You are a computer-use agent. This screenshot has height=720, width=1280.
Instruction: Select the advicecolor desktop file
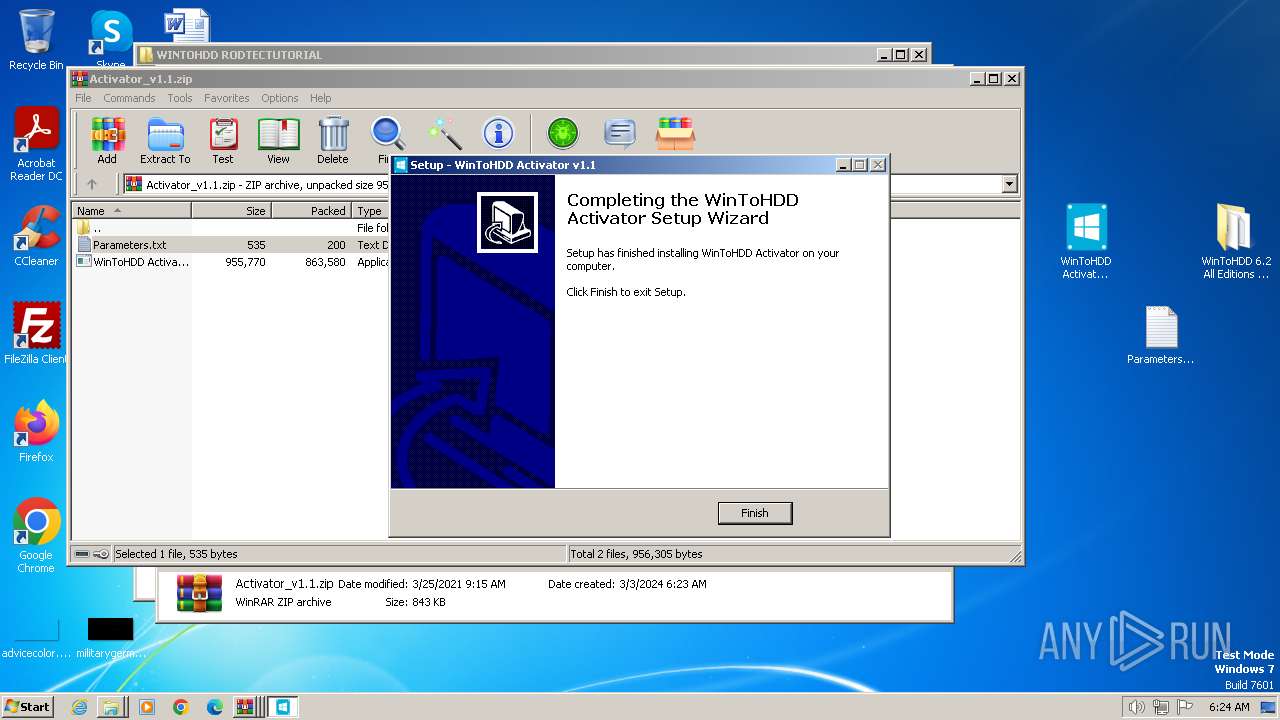(x=36, y=637)
